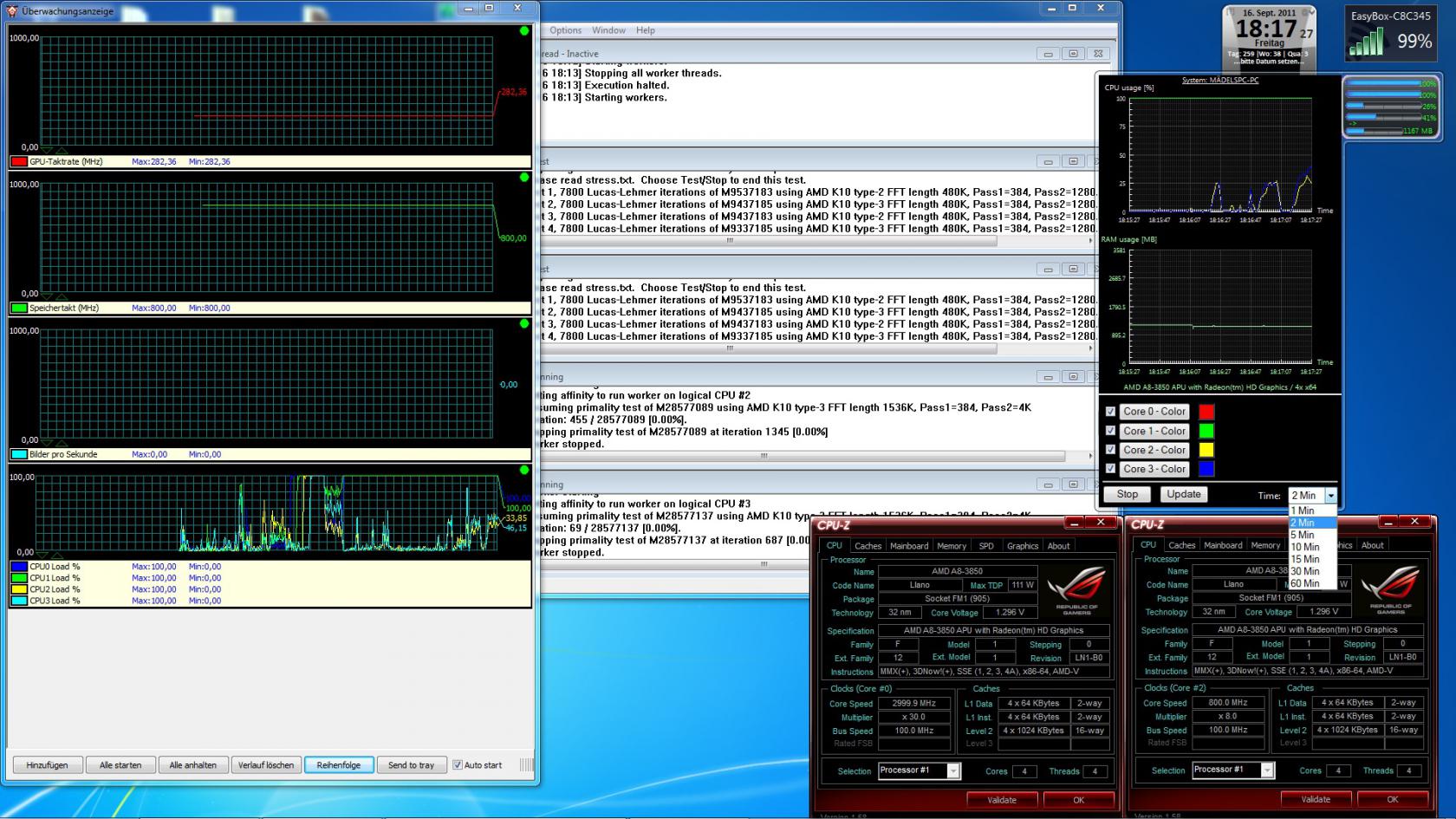Viewport: 1456px width, 819px height.
Task: Click the Überwachungsanzeige title bar app icon
Action: click(x=11, y=10)
